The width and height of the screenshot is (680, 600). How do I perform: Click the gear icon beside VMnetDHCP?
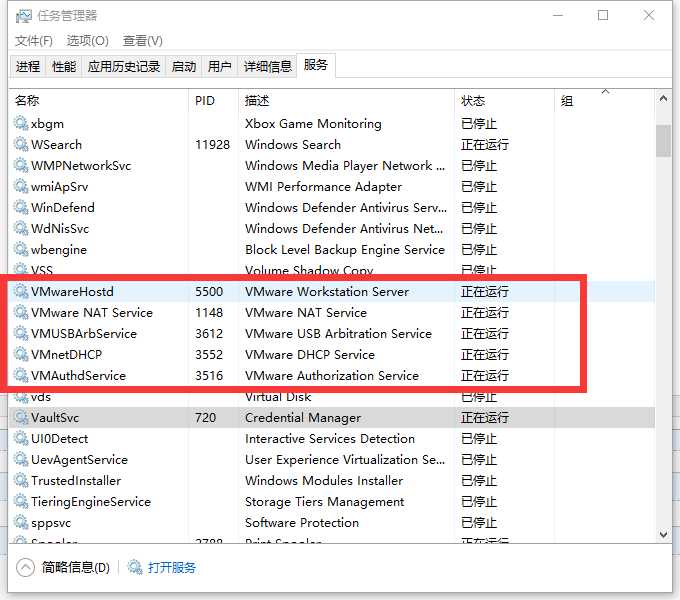(x=21, y=354)
